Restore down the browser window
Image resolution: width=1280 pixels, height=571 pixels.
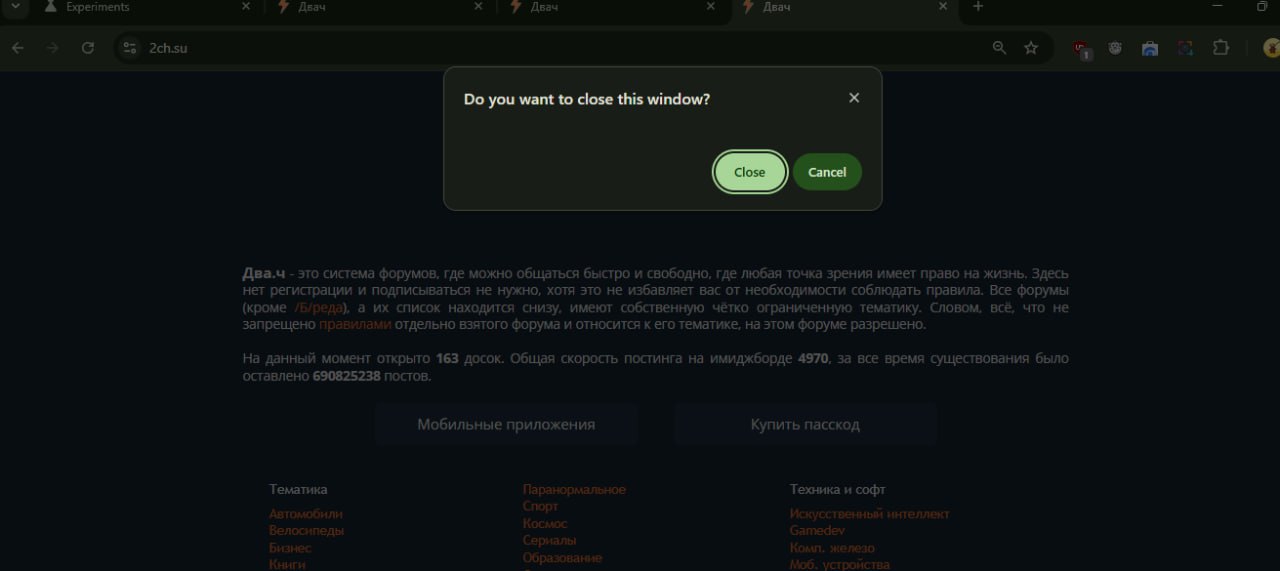coord(1263,6)
